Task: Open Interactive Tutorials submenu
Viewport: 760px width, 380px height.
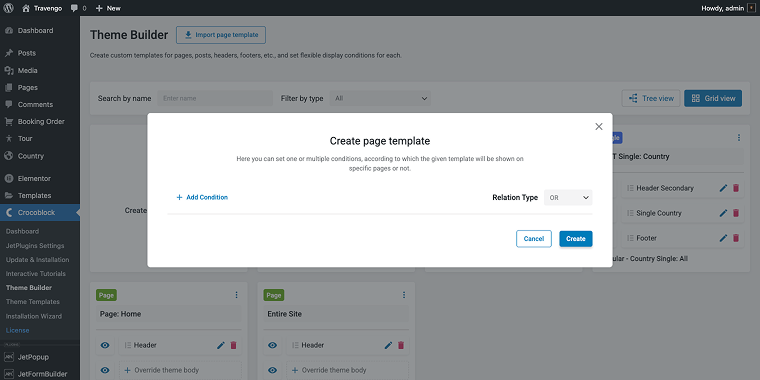Action: click(x=35, y=274)
